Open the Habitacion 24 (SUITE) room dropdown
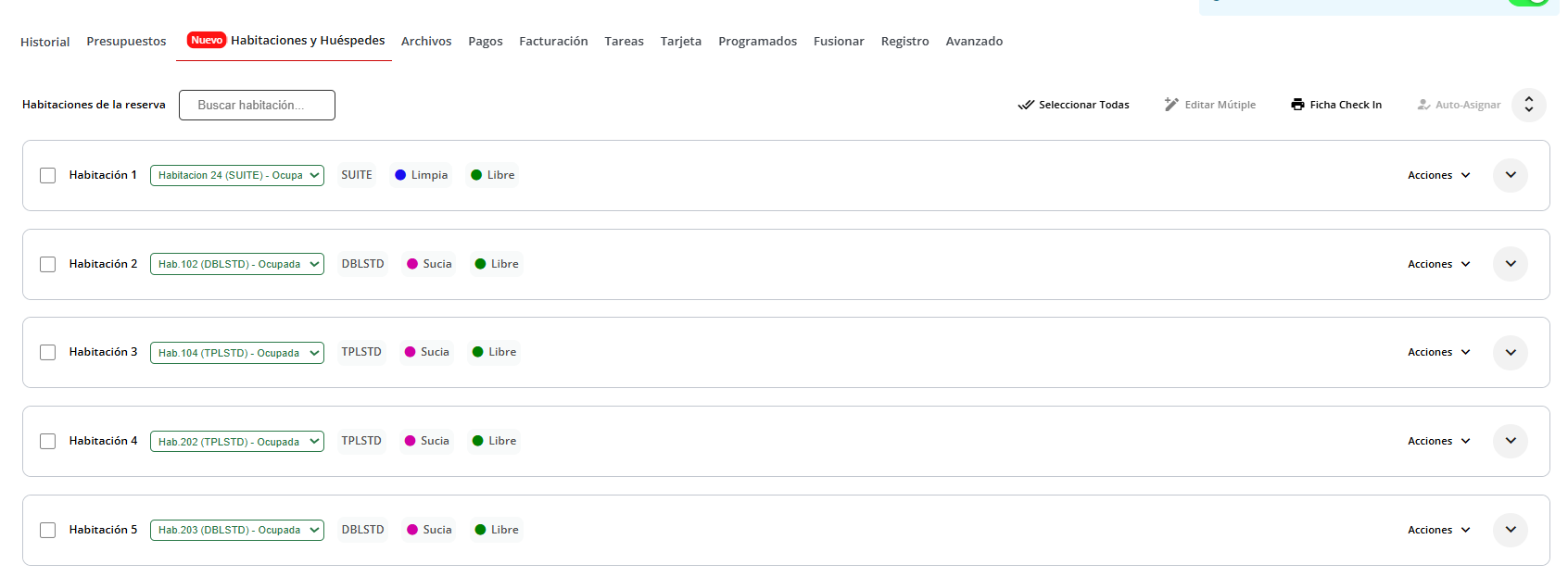 (236, 175)
